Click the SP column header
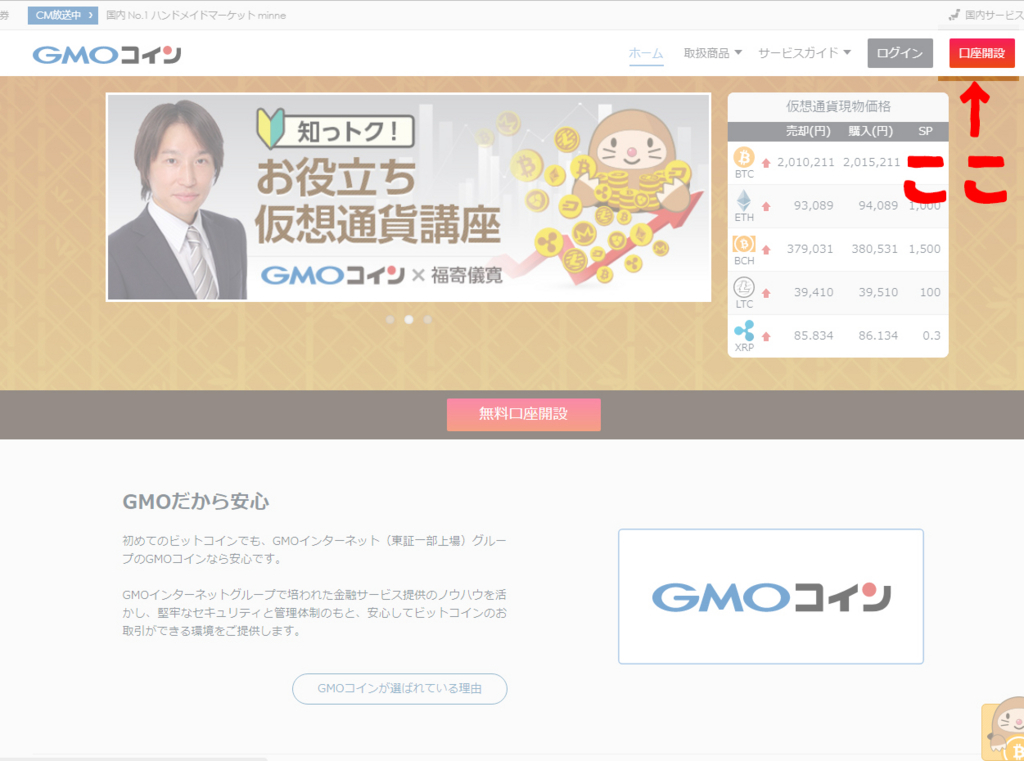Viewport: 1024px width, 761px height. (925, 131)
